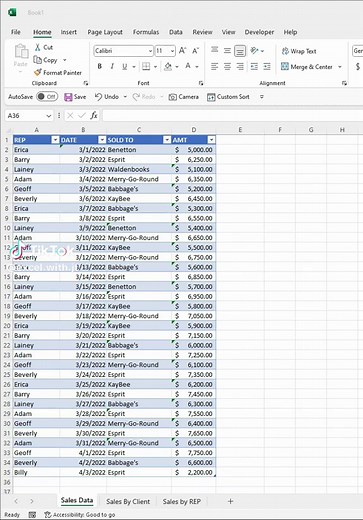Center text horizontally
The width and height of the screenshot is (363, 520).
click(x=227, y=67)
